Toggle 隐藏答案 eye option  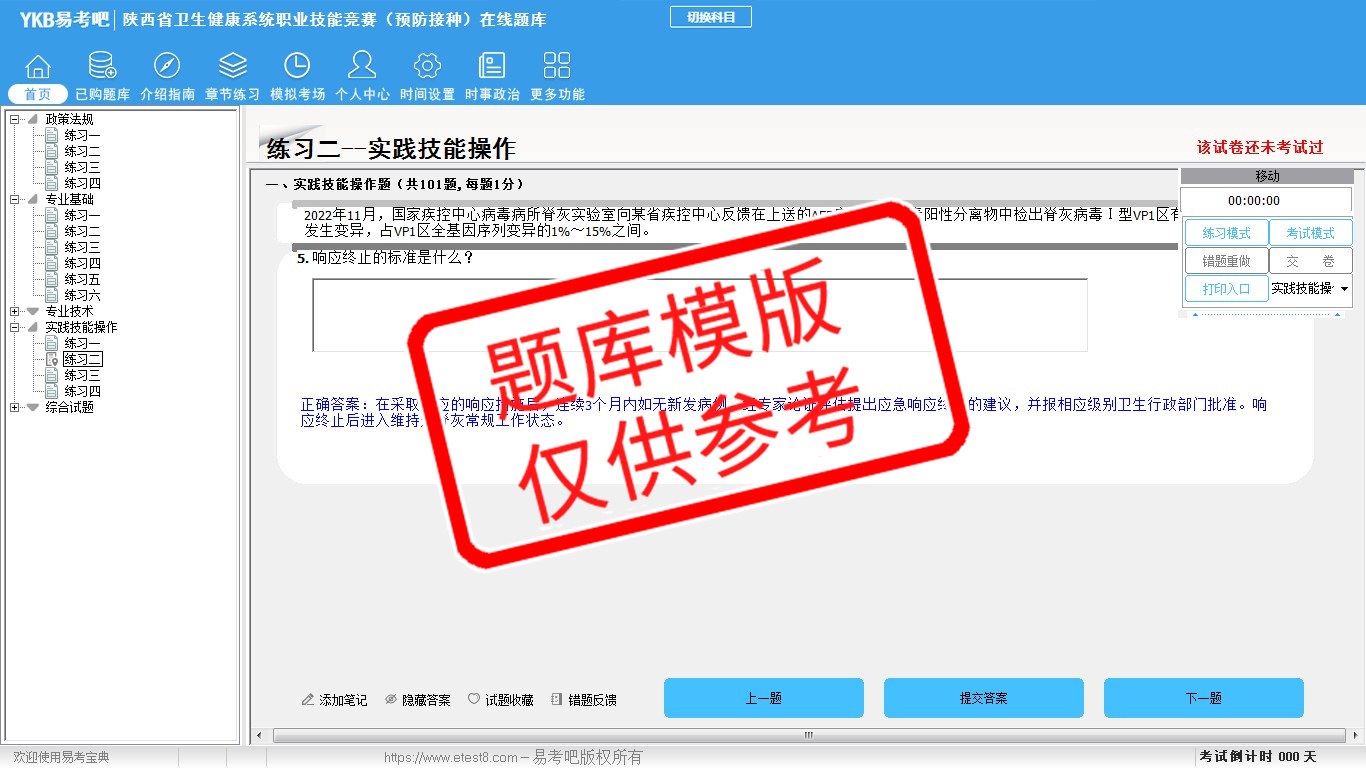pyautogui.click(x=417, y=700)
